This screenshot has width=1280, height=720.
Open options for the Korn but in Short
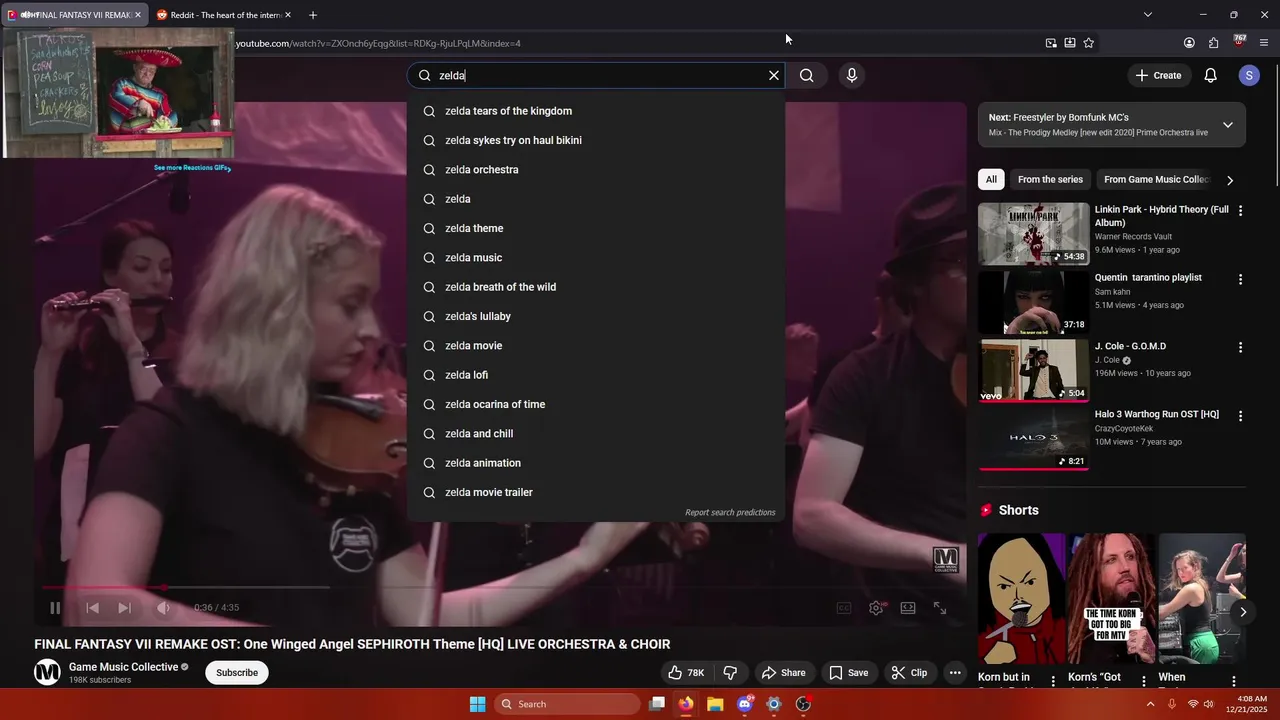[1052, 680]
